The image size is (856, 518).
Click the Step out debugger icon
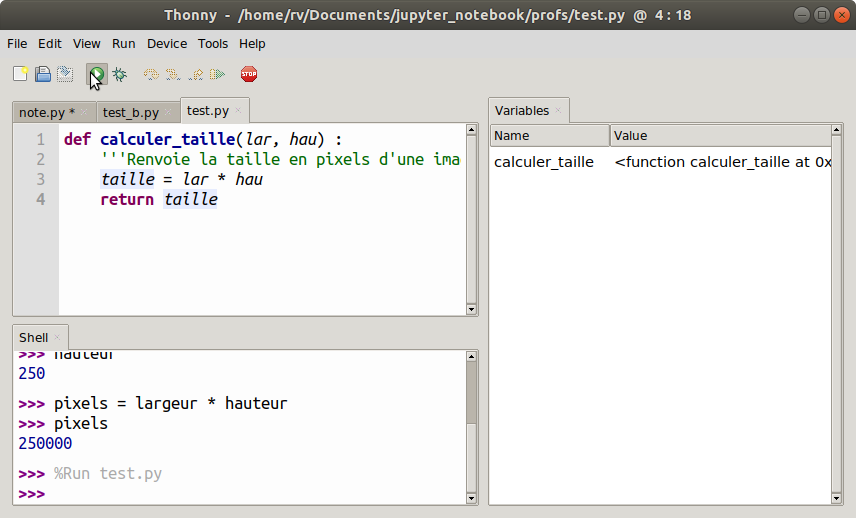[x=195, y=74]
